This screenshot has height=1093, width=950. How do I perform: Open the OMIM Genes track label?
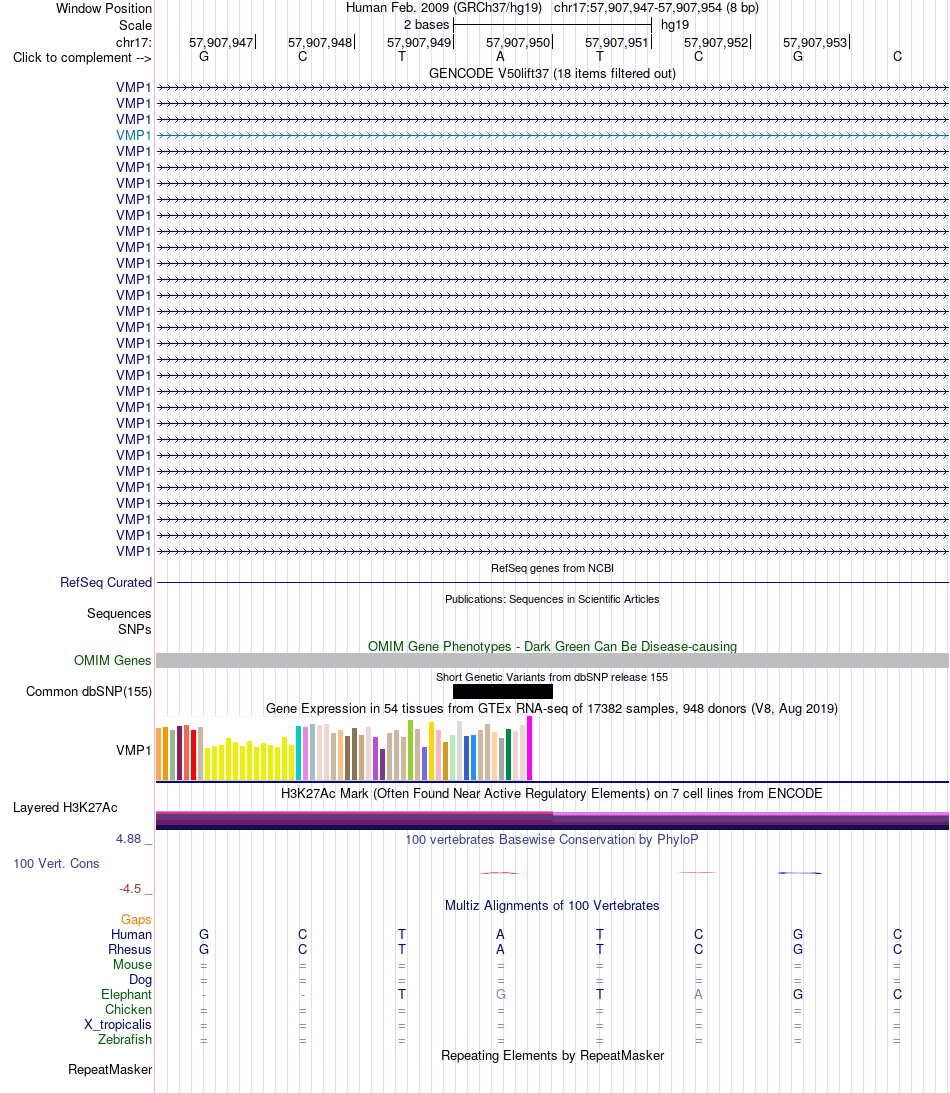click(x=112, y=660)
